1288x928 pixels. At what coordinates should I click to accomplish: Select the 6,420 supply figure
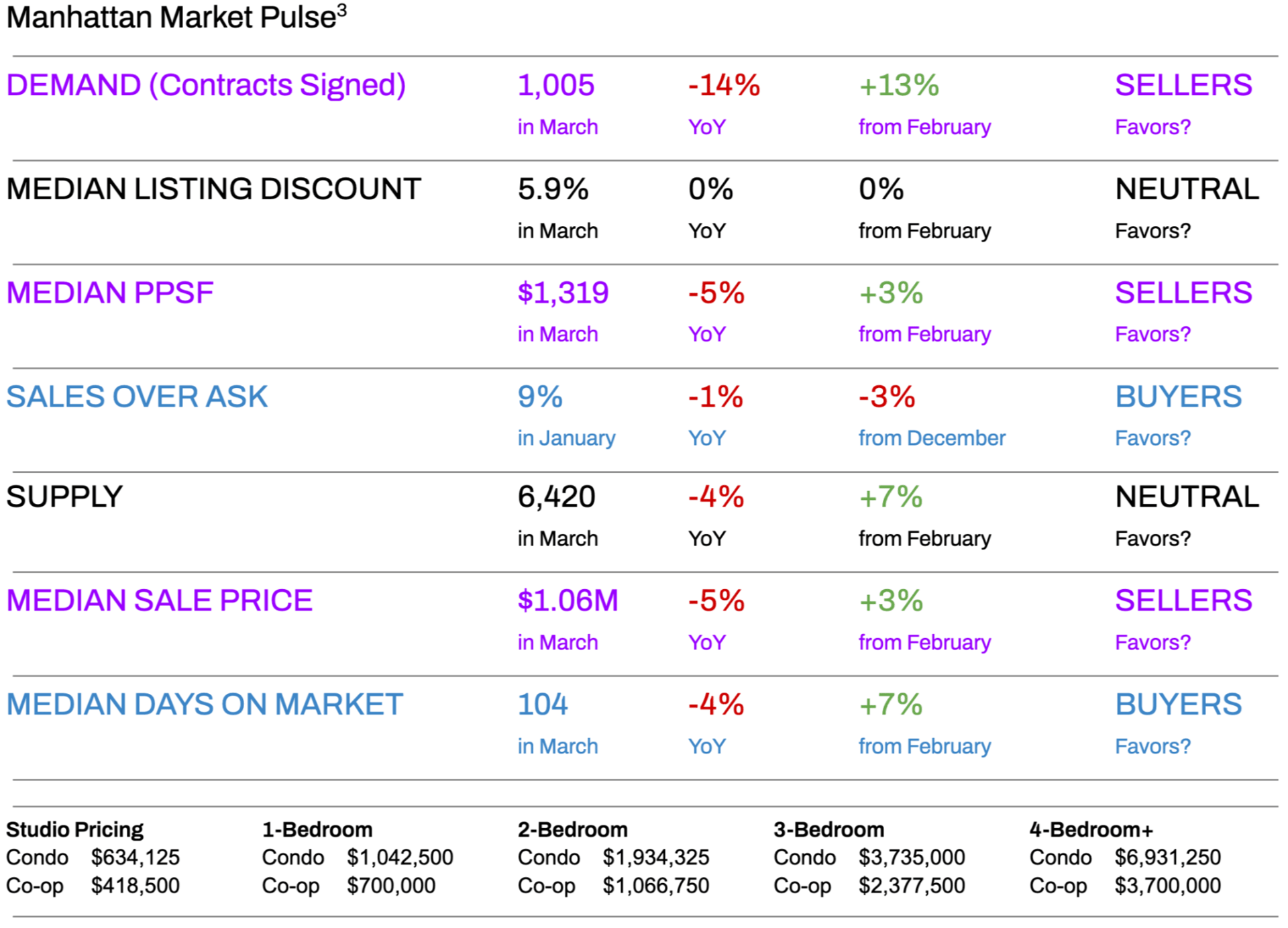pyautogui.click(x=556, y=497)
